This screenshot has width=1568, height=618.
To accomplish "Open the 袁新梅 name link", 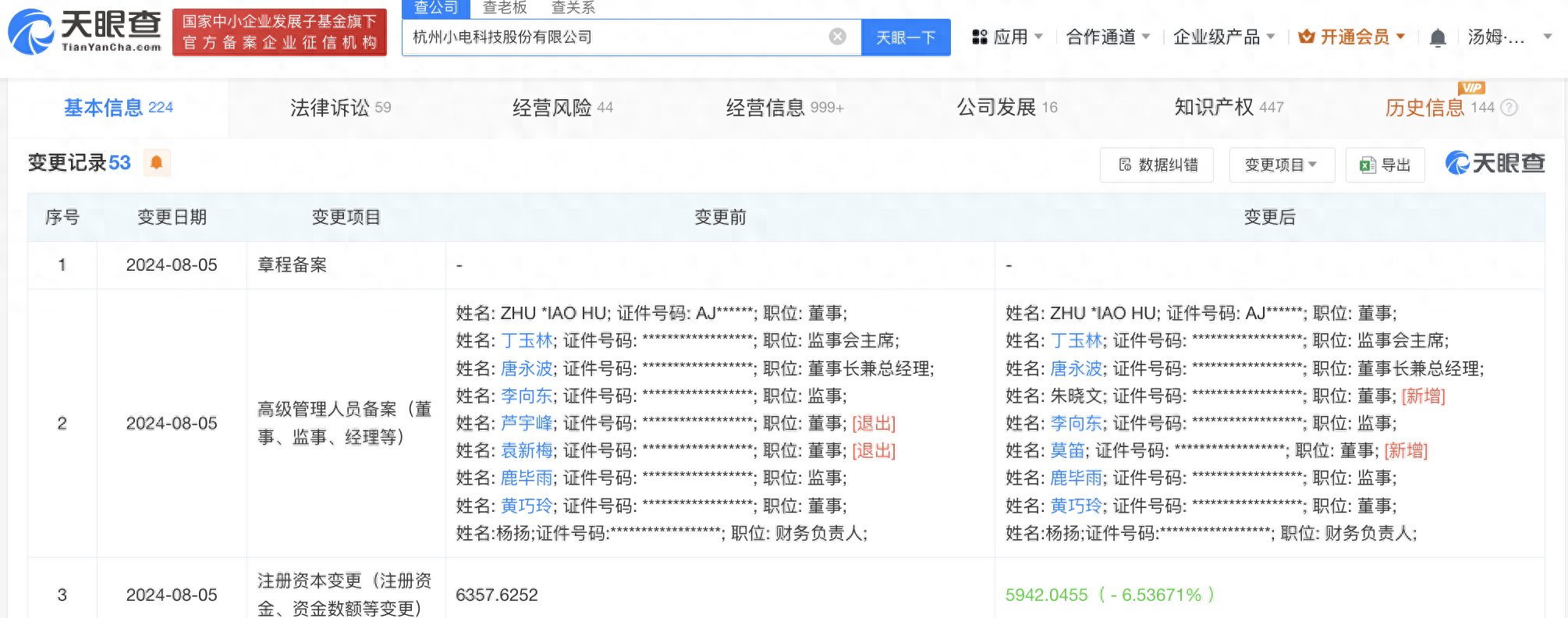I will click(x=527, y=450).
